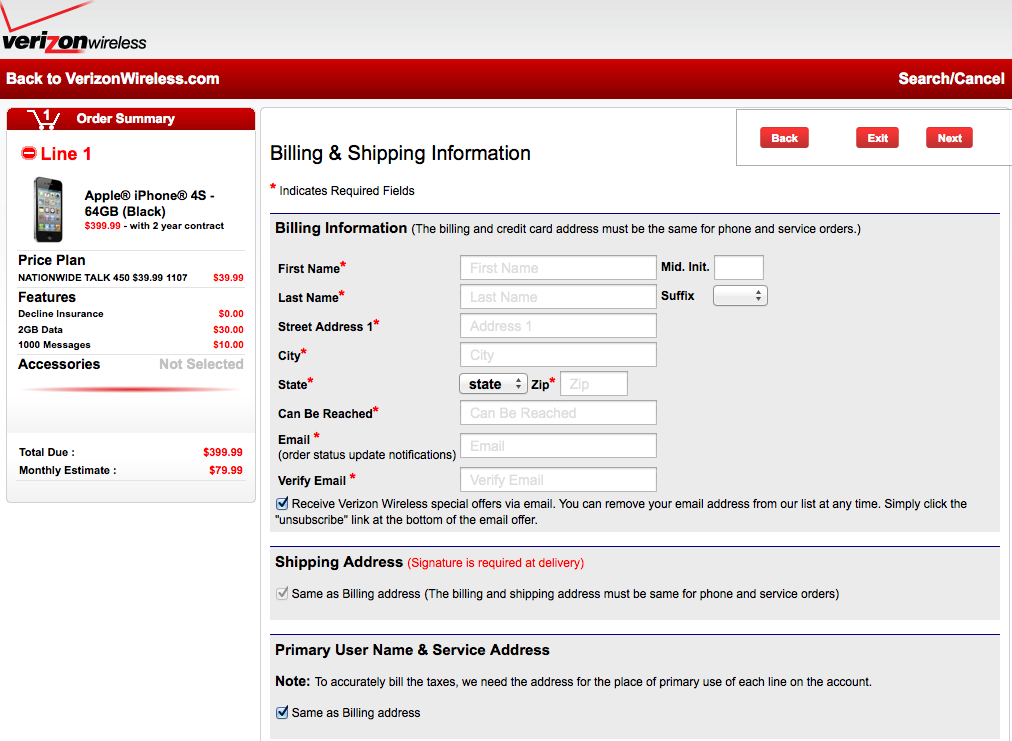Image resolution: width=1012 pixels, height=741 pixels.
Task: Click the Accessories heading
Action: 59,364
